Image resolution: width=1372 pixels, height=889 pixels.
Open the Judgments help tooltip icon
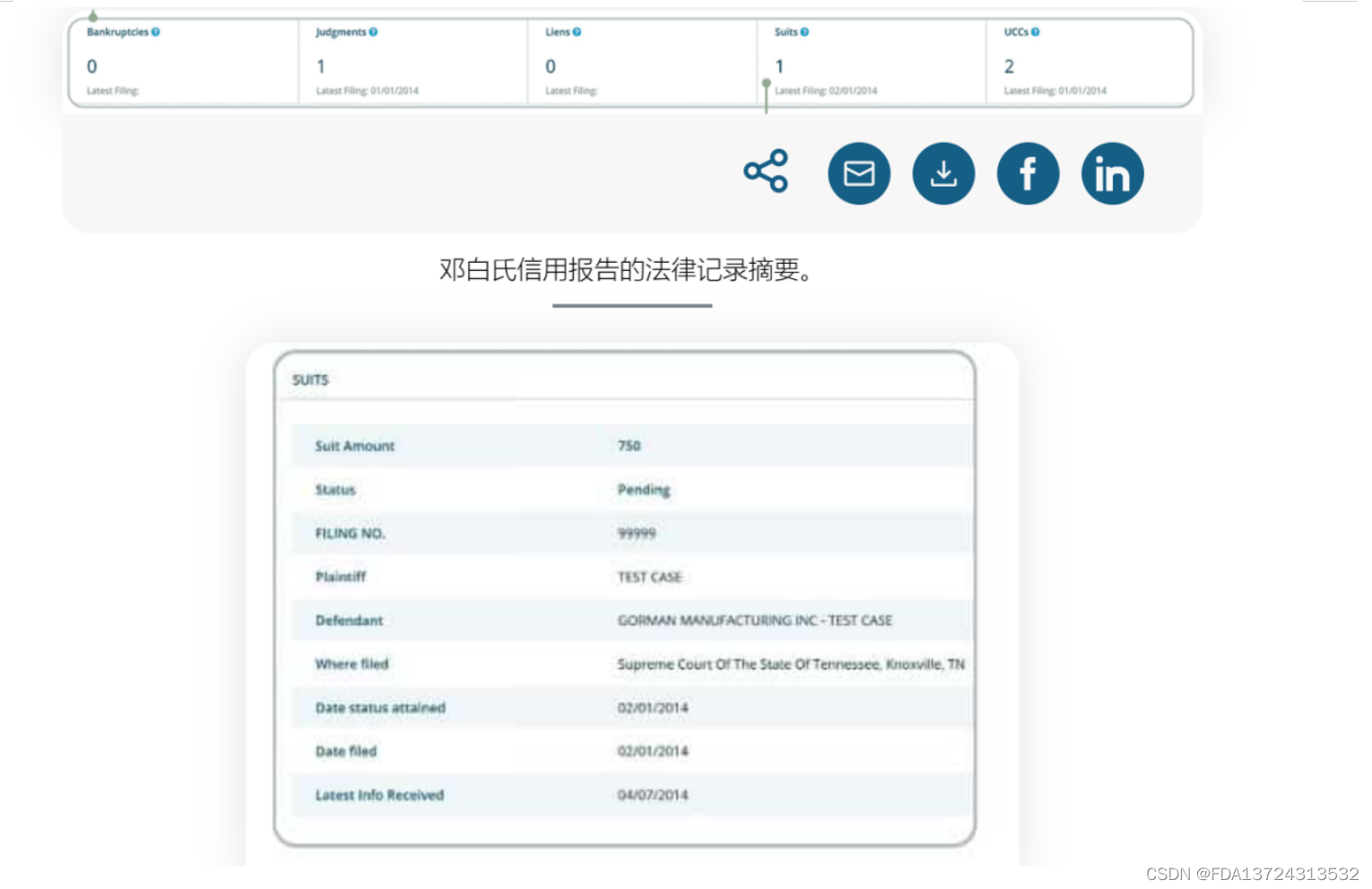(374, 31)
